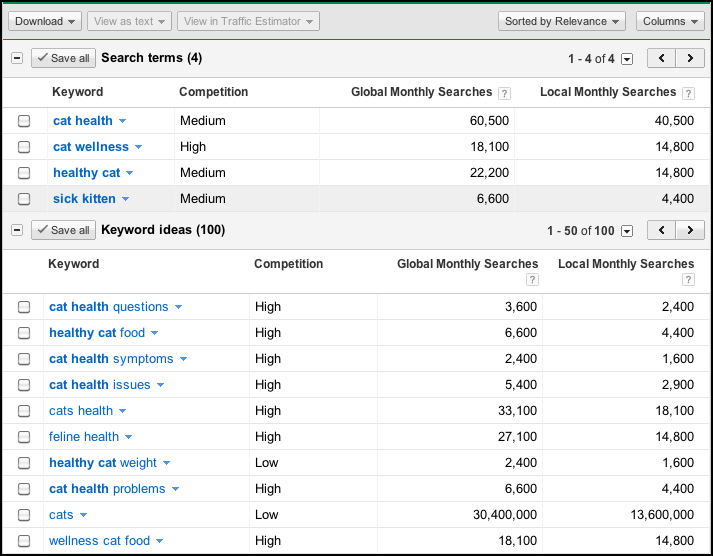Sort by Global Monthly Searches in Search terms
713x556 pixels.
click(422, 92)
